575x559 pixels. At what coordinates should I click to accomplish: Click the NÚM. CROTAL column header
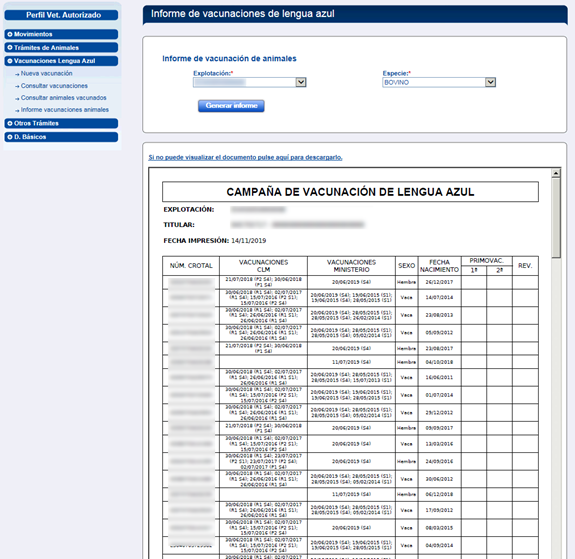tap(191, 266)
